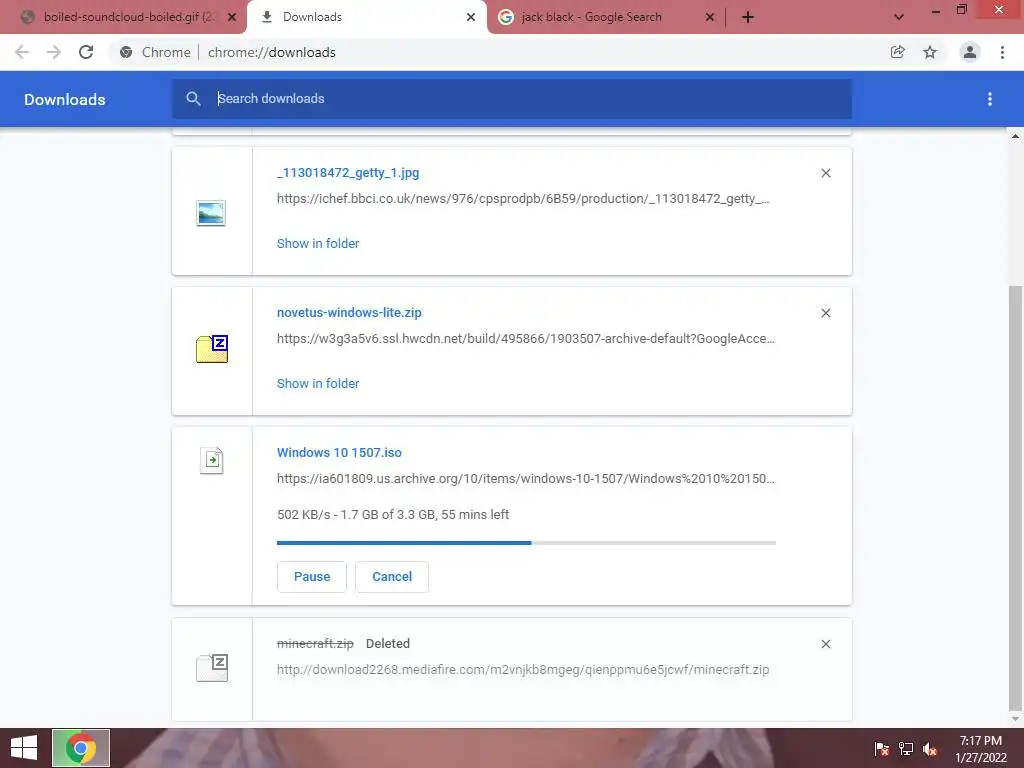Cancel the Windows 10 1507.iso download

coord(392,577)
